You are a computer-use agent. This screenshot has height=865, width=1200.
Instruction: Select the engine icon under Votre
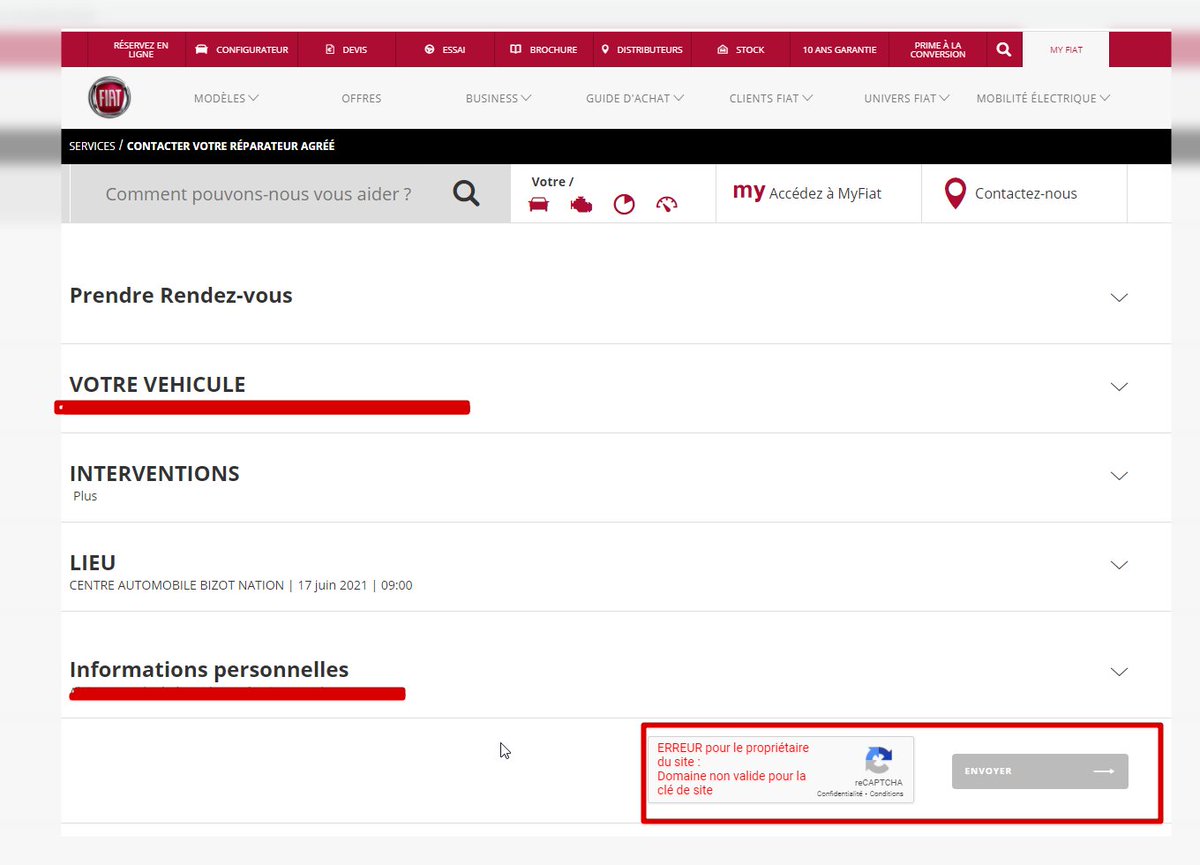click(x=581, y=205)
